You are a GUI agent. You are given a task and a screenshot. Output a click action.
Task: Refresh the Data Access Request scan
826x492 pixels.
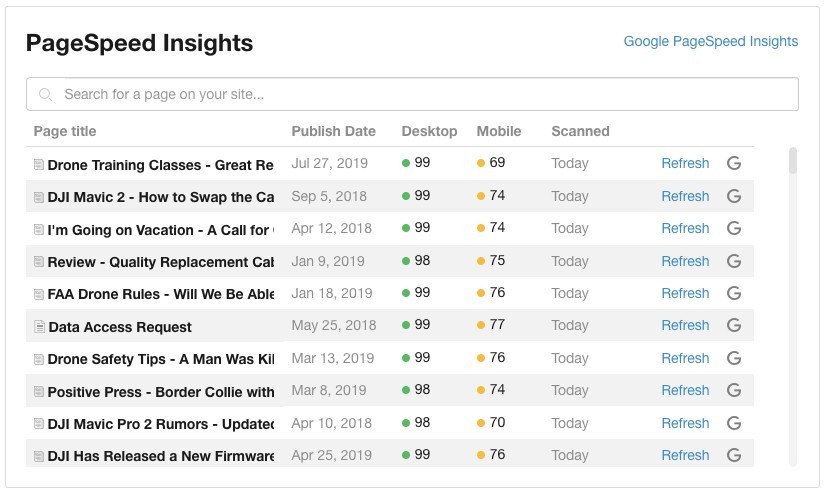685,325
